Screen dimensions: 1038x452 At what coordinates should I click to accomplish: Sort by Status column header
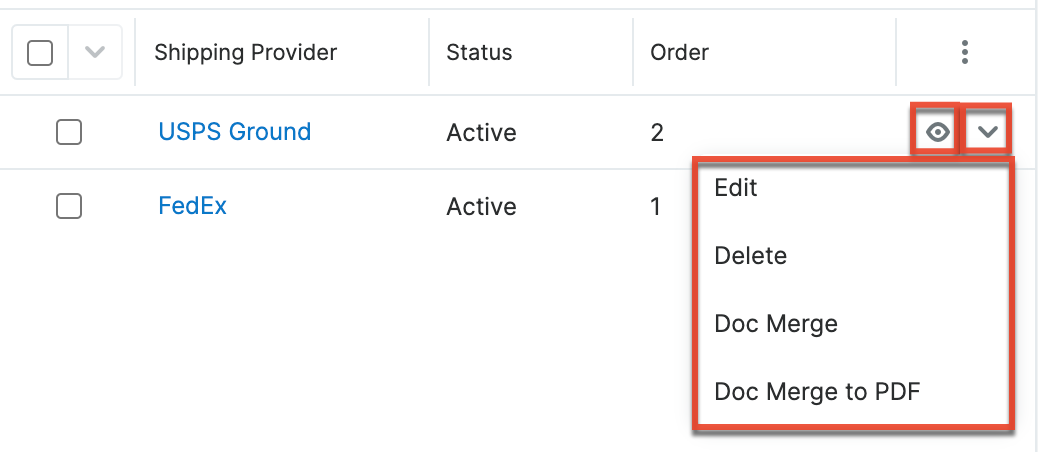(479, 52)
